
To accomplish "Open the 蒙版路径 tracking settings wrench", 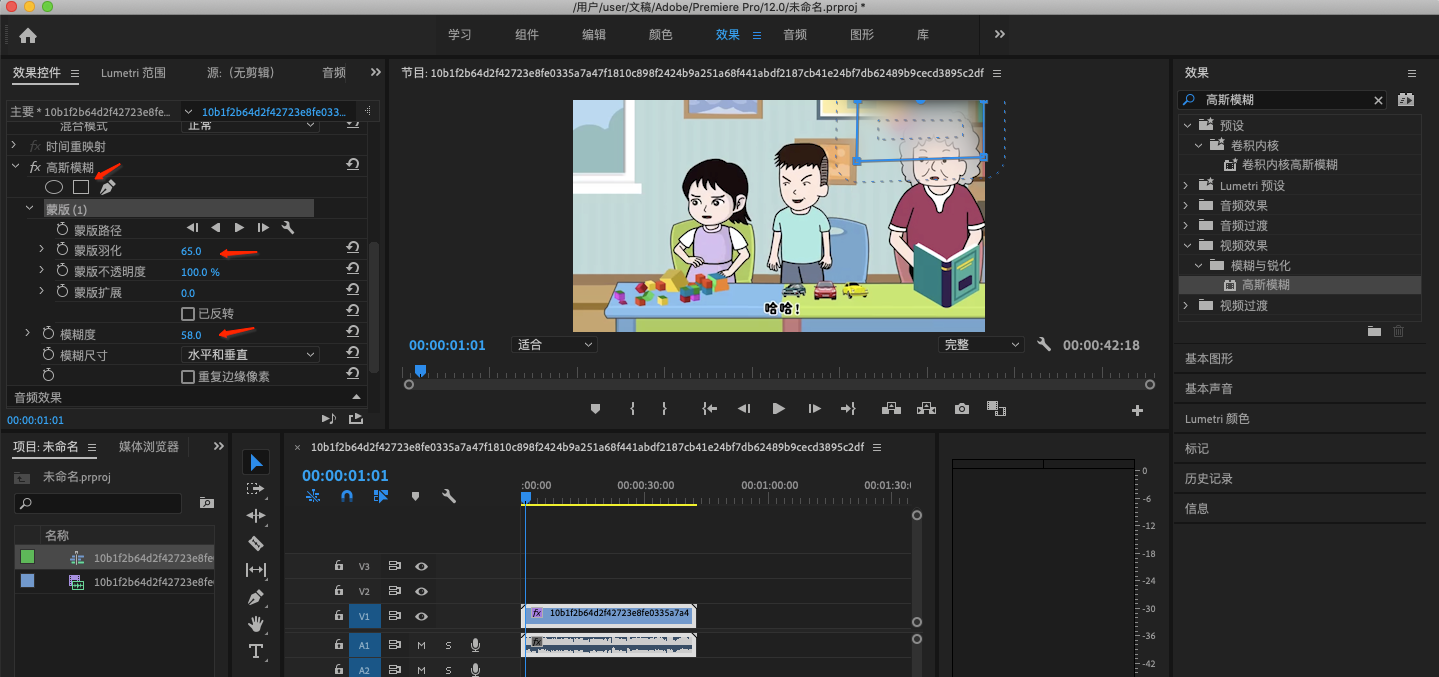I will point(288,229).
